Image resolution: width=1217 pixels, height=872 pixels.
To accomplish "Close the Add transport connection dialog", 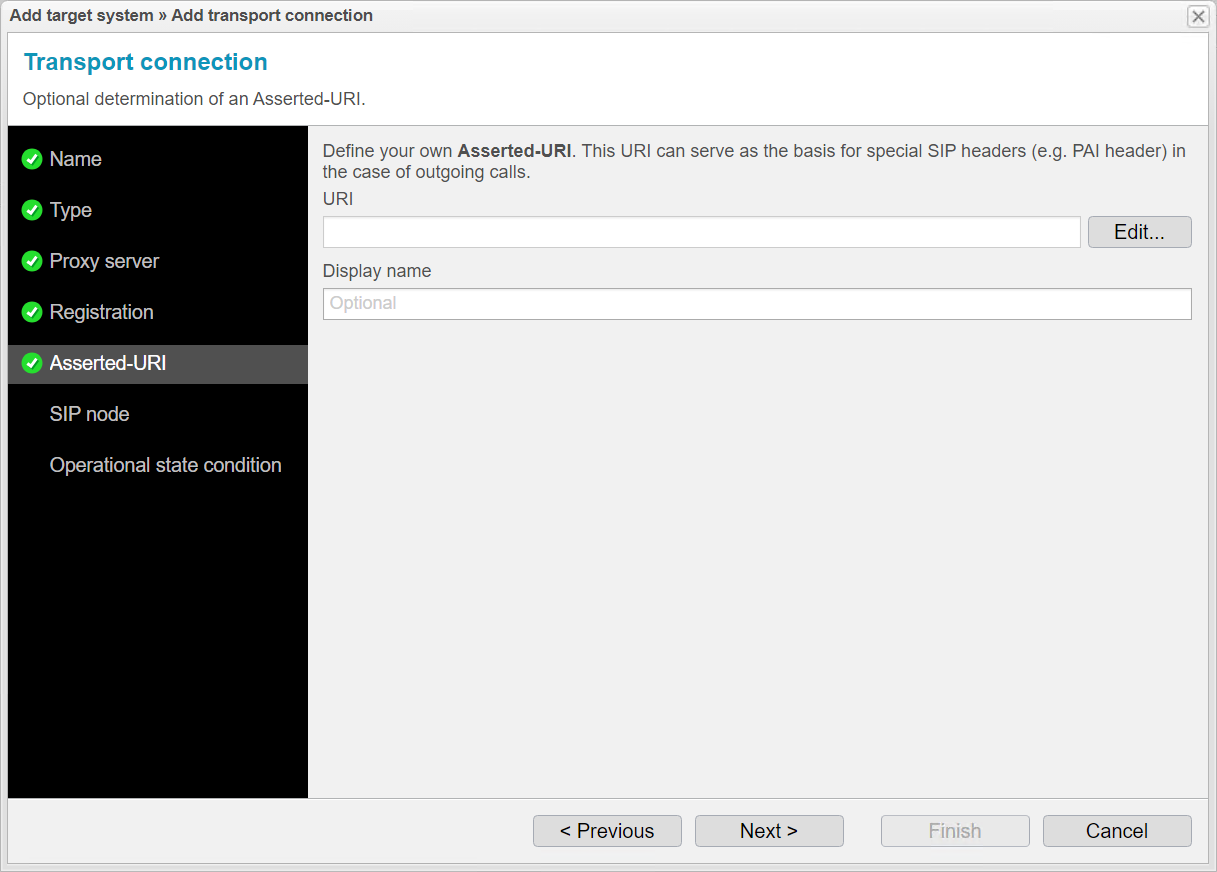I will coord(1197,16).
